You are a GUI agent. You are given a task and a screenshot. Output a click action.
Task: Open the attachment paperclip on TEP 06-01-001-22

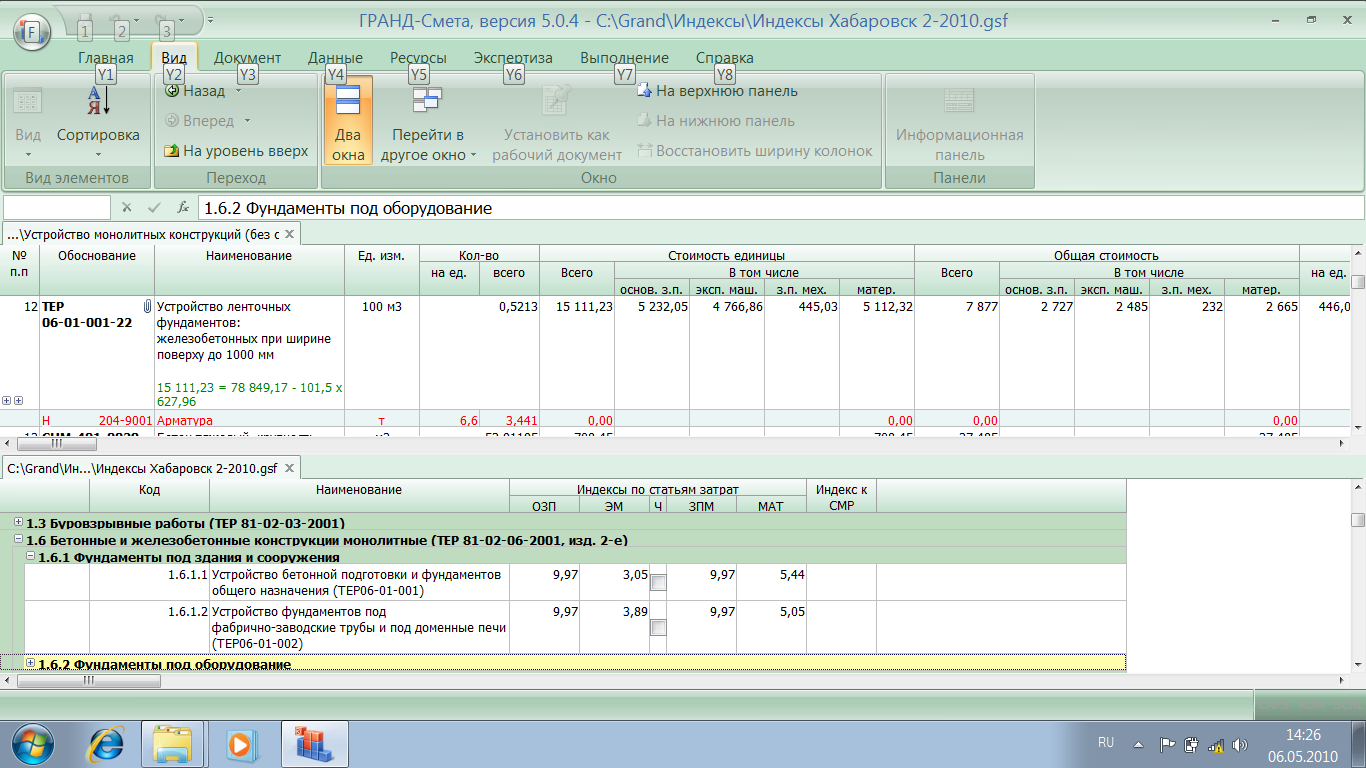(x=147, y=306)
